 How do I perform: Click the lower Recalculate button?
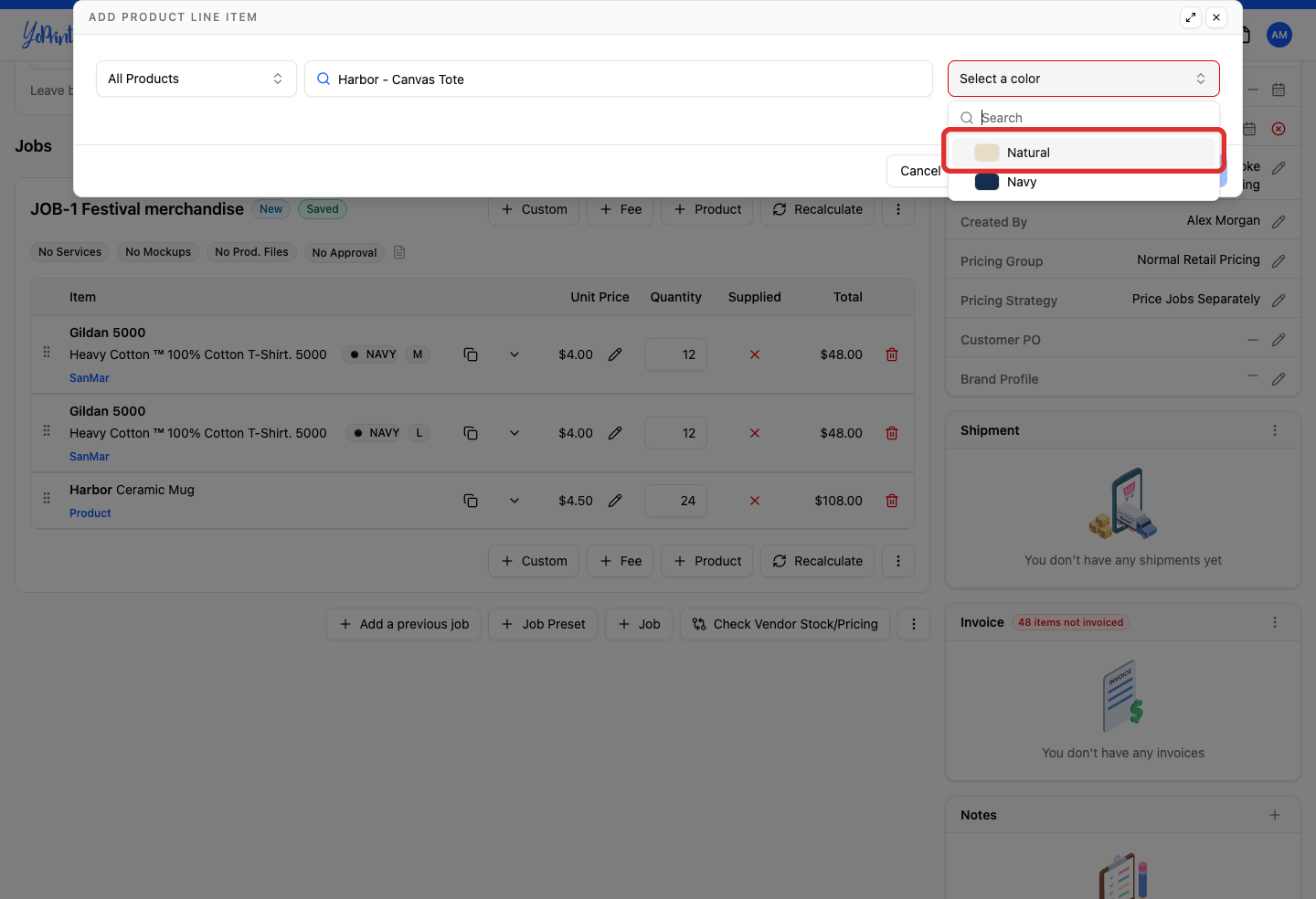817,561
